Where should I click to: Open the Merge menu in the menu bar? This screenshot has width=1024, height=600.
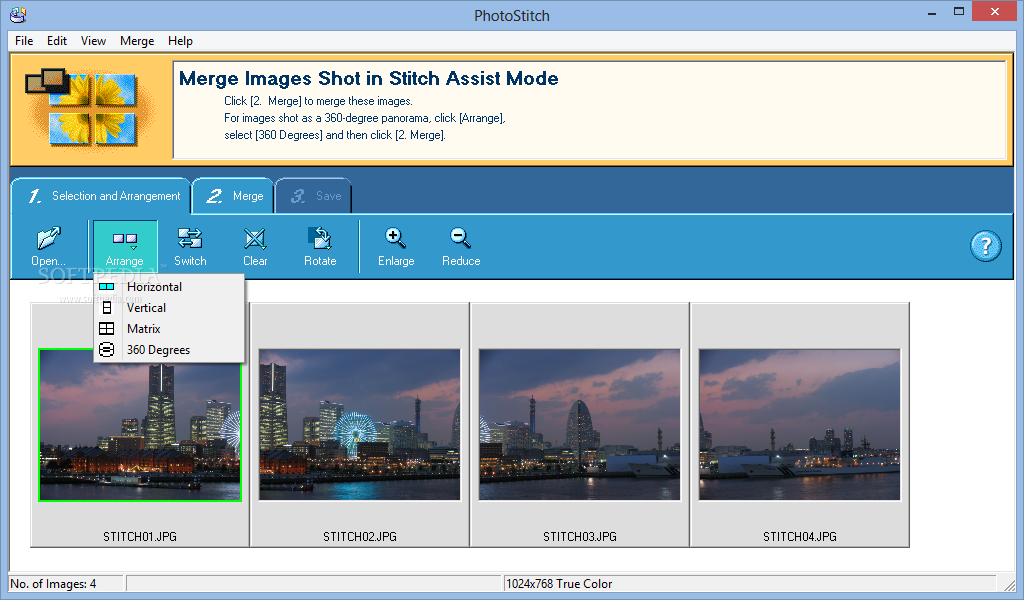coord(137,40)
